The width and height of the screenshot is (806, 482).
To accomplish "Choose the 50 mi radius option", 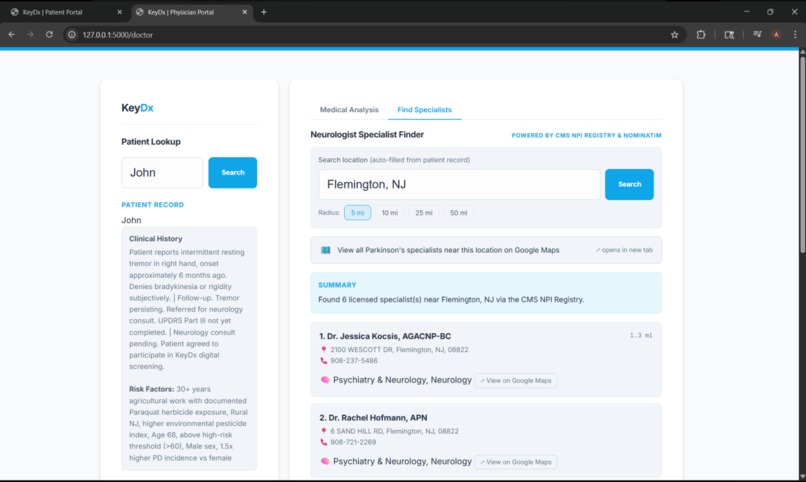I will coord(459,213).
